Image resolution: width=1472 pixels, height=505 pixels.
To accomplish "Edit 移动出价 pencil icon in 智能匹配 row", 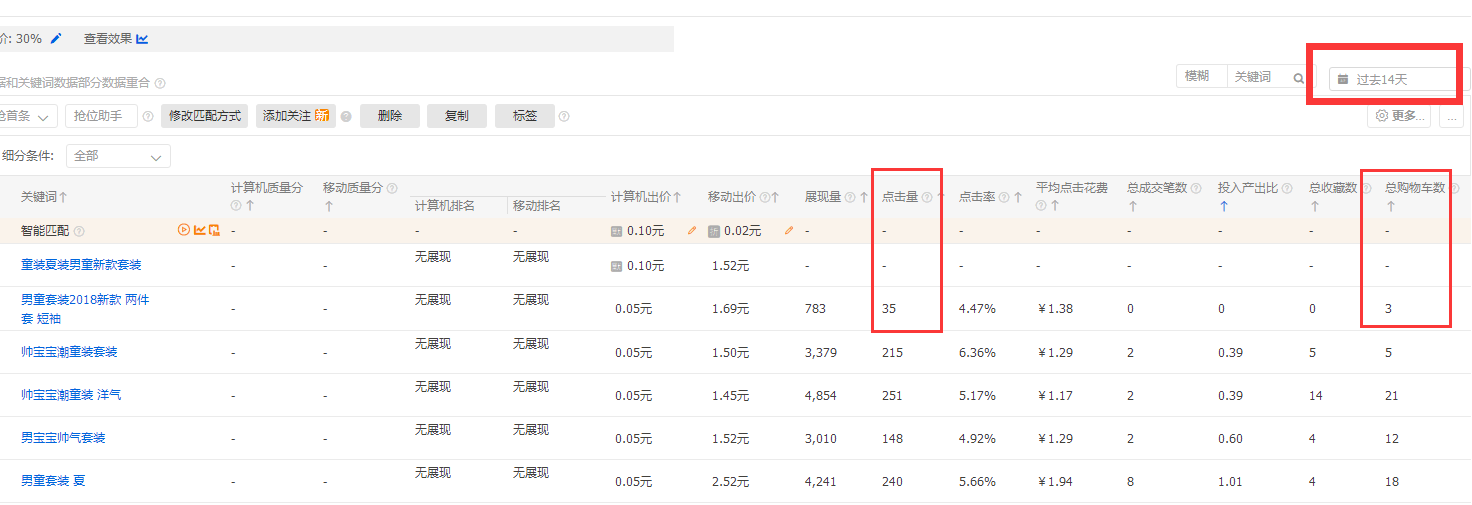I will tap(789, 231).
